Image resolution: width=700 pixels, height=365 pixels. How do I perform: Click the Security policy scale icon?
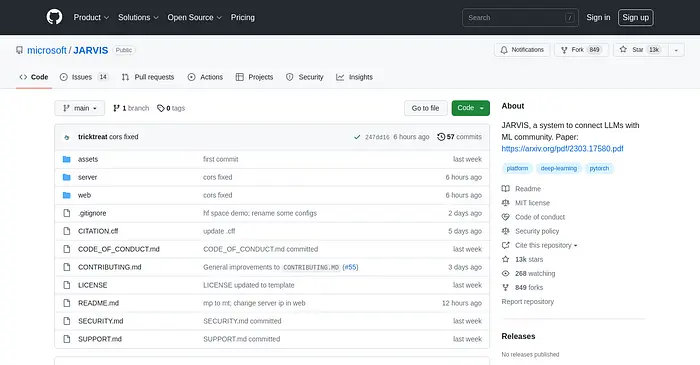(505, 231)
